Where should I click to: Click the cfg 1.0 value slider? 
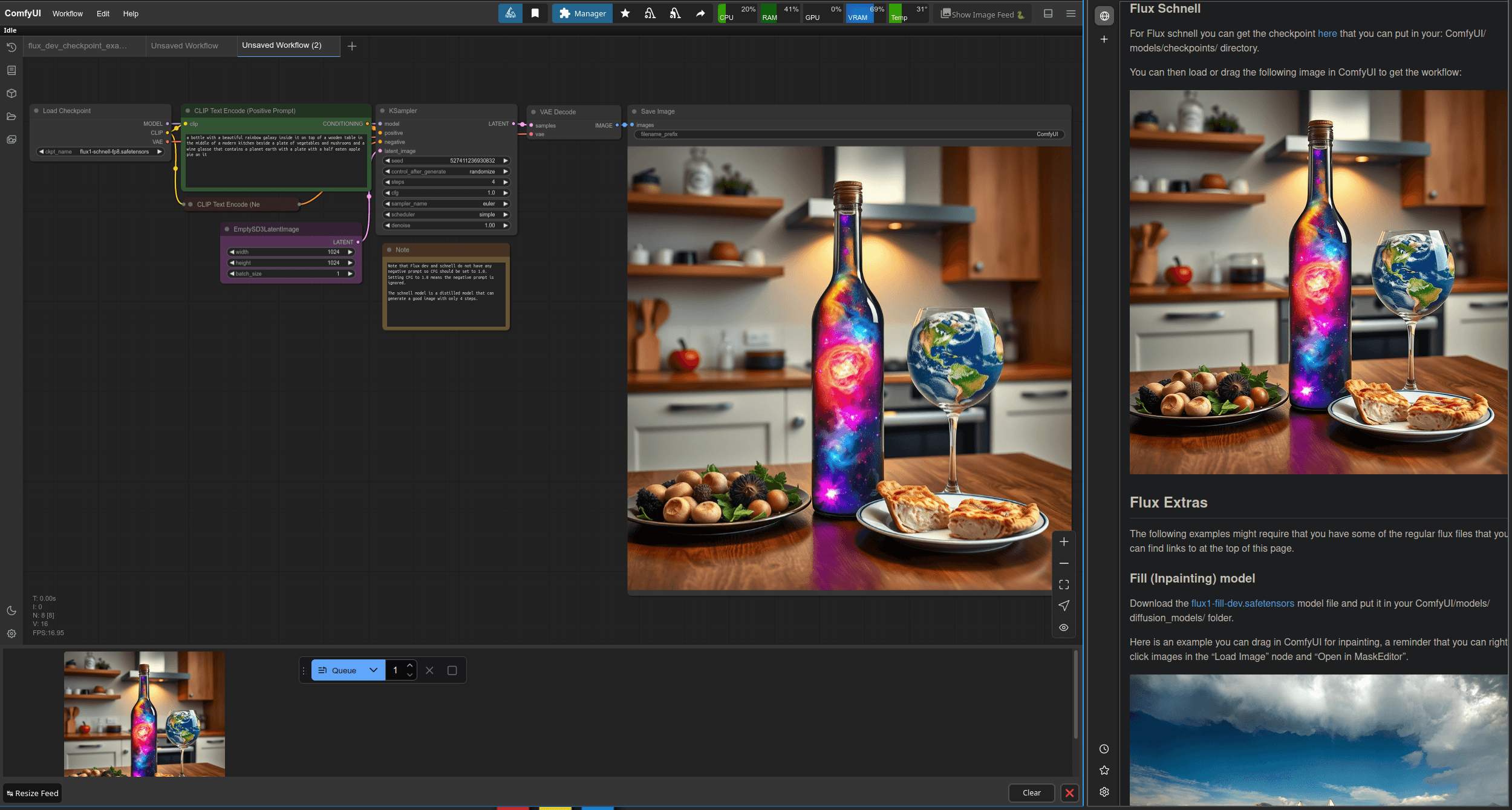(446, 193)
